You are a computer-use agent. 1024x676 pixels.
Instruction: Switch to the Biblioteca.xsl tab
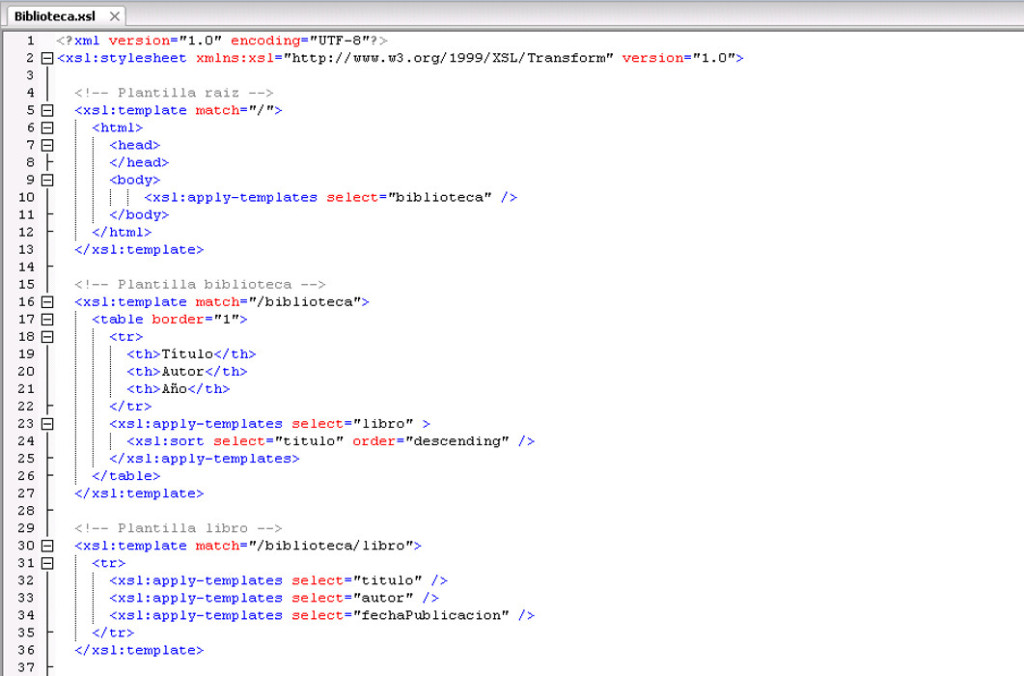[x=55, y=16]
